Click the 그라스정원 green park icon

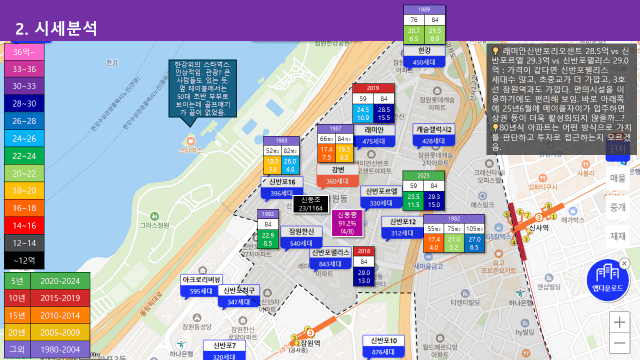pos(154,216)
